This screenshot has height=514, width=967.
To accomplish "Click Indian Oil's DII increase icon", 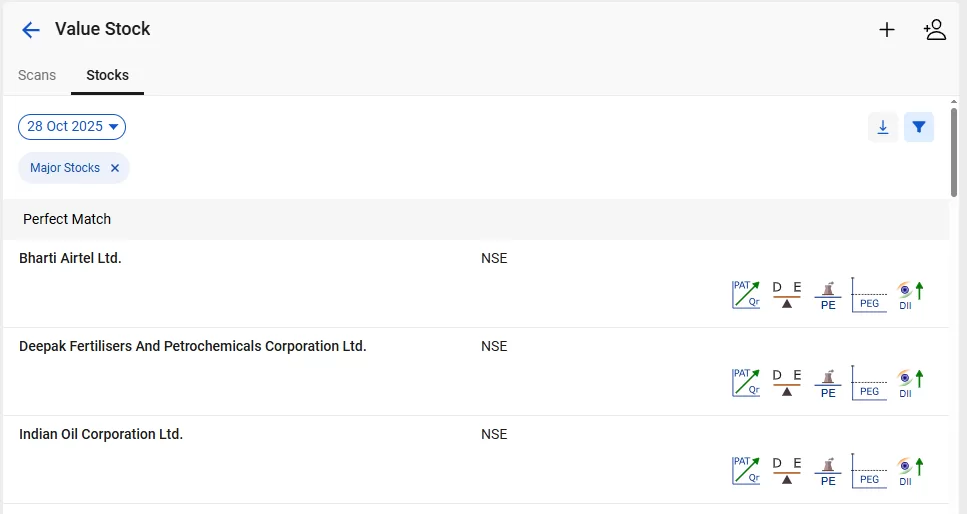I will click(910, 471).
